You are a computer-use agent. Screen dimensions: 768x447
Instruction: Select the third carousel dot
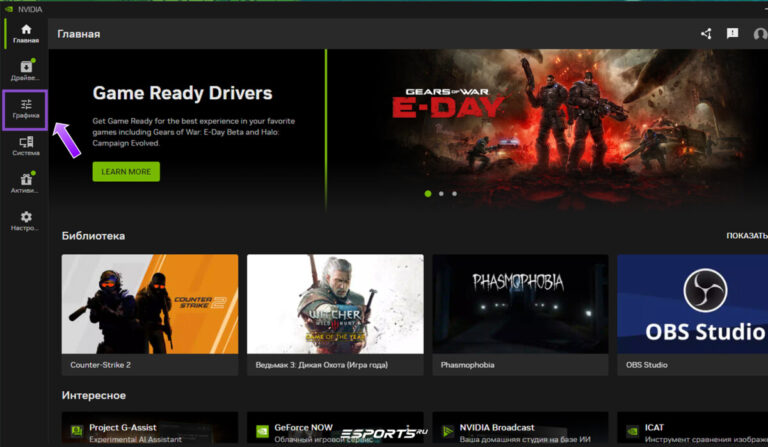coord(455,194)
